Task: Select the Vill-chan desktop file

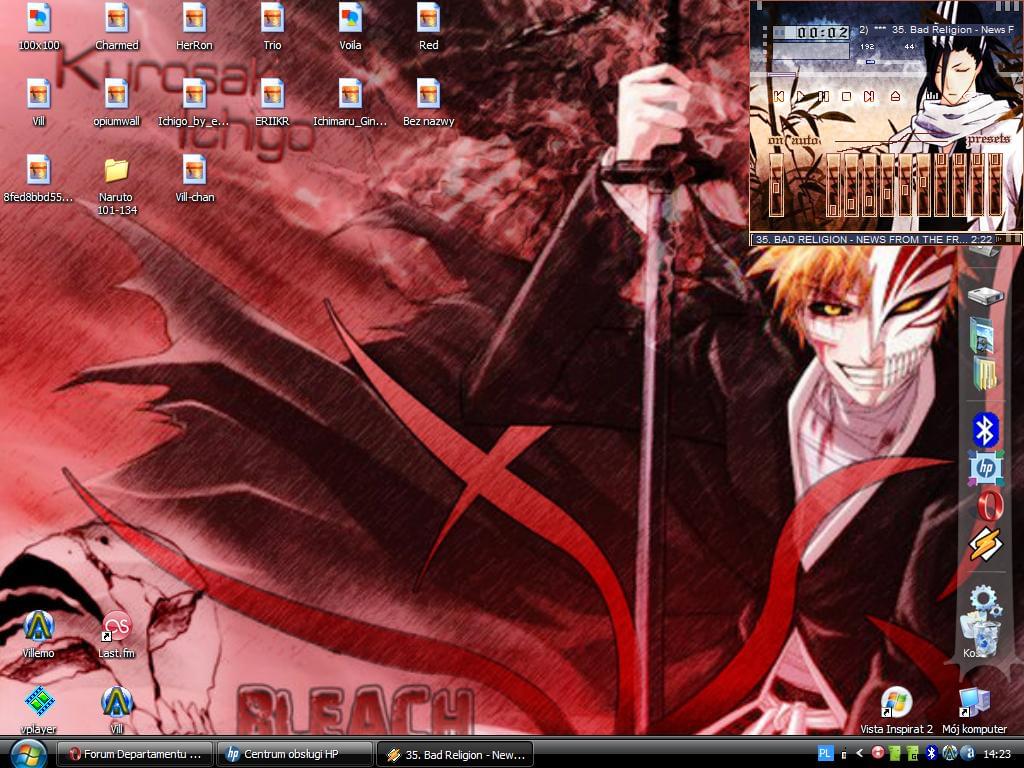Action: 195,178
